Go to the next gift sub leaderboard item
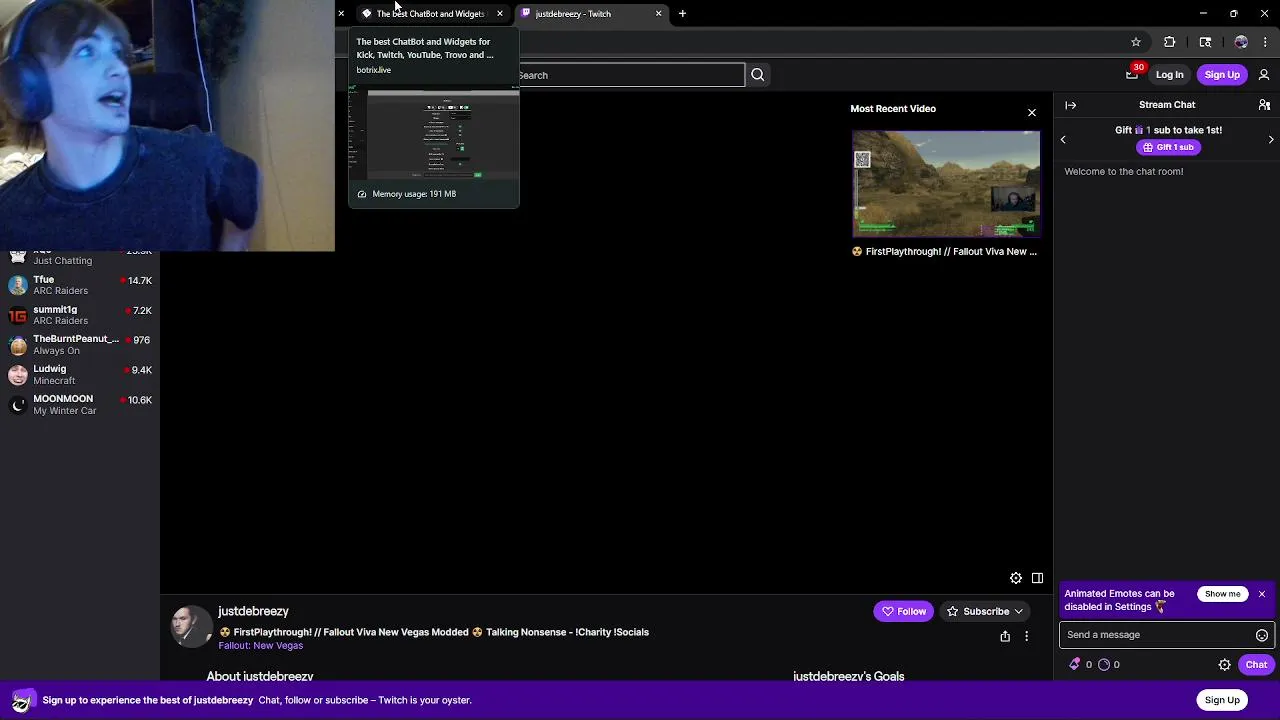The height and width of the screenshot is (720, 1280). 1271,140
